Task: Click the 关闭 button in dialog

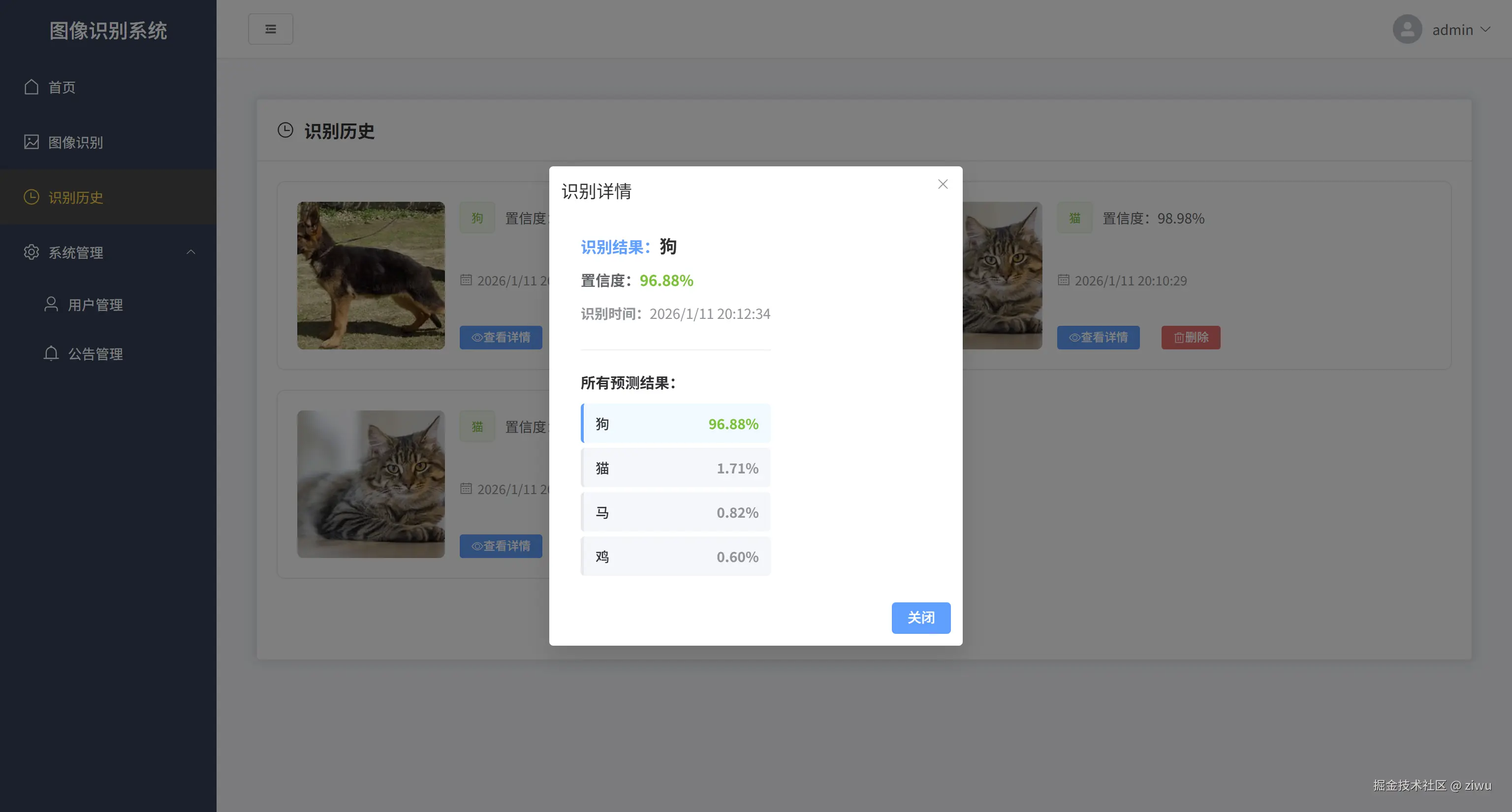Action: coord(921,618)
